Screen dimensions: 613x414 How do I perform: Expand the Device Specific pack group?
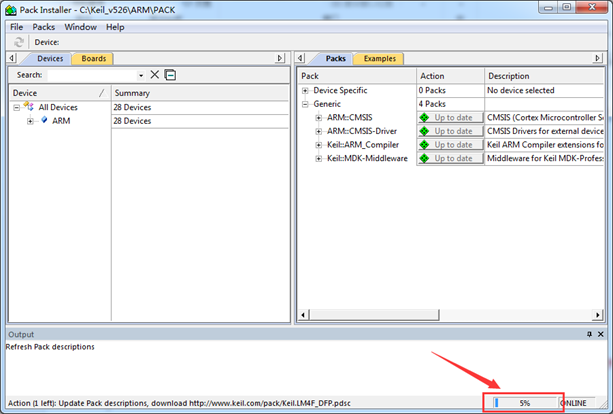[305, 91]
